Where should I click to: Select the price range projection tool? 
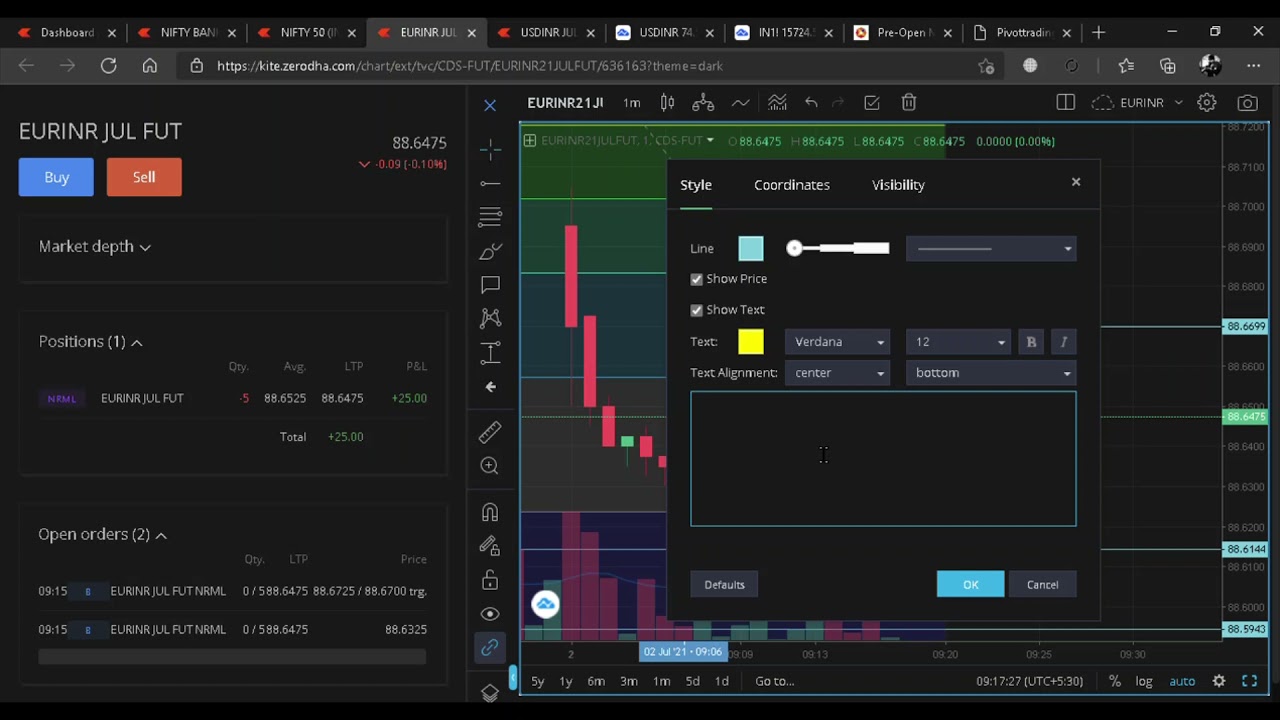pos(490,352)
